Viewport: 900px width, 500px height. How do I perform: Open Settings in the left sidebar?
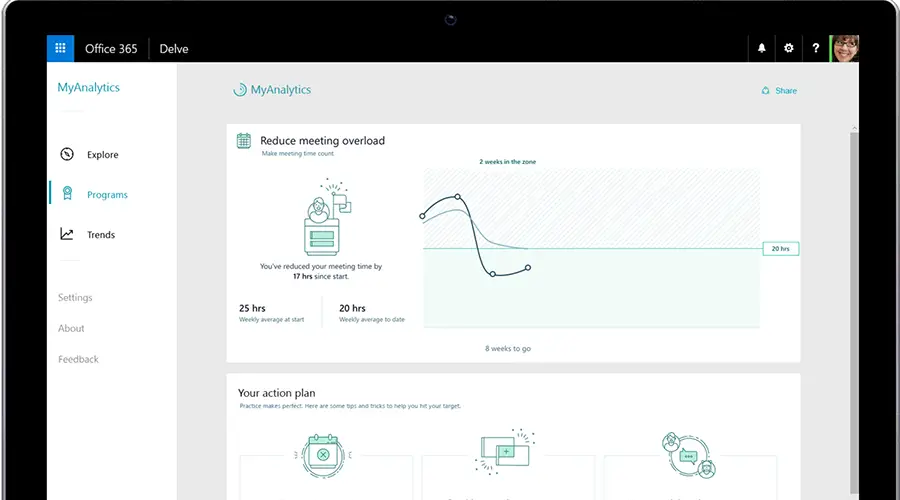click(x=75, y=298)
